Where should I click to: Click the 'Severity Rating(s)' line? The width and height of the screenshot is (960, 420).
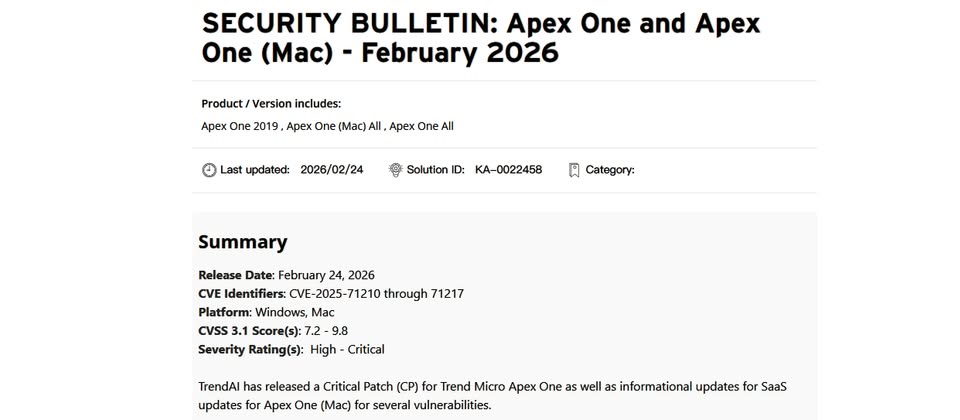pyautogui.click(x=291, y=349)
